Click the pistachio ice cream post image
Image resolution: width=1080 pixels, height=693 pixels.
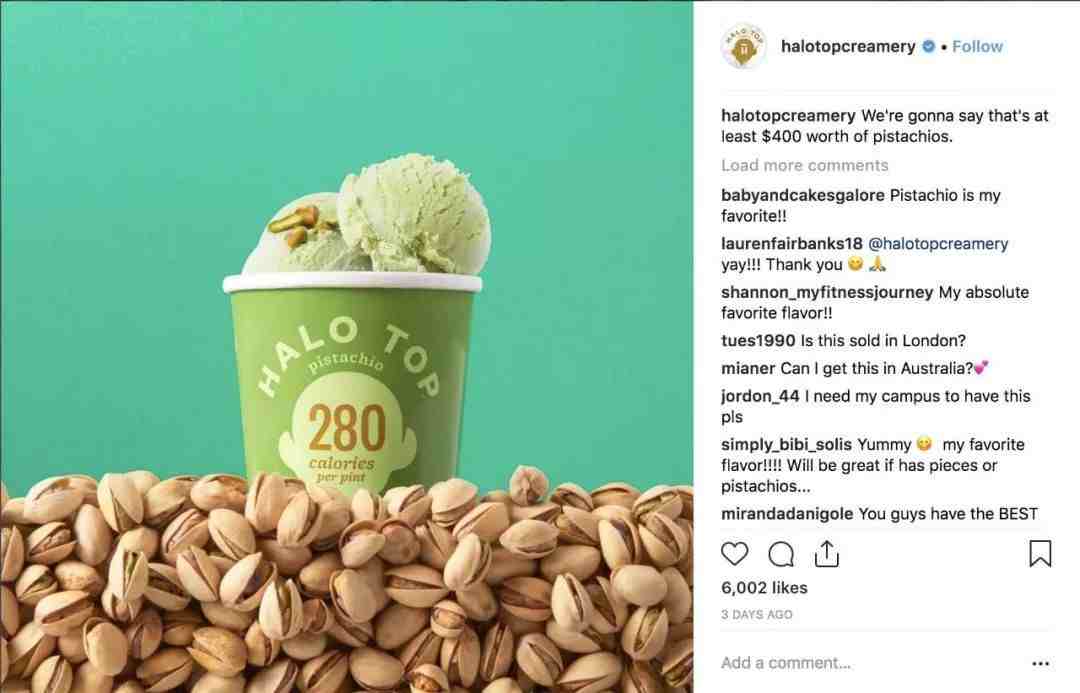click(x=346, y=346)
